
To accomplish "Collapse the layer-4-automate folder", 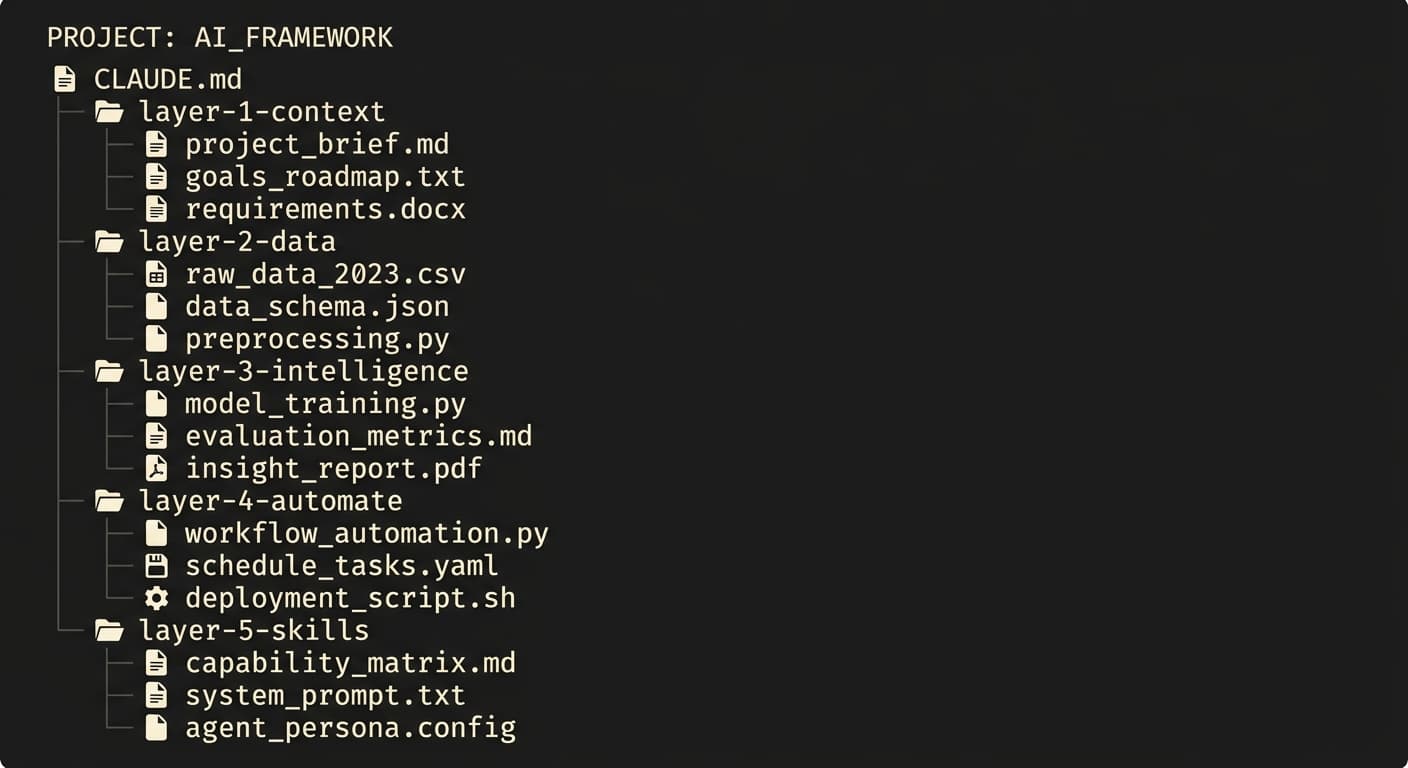I will pos(109,501).
